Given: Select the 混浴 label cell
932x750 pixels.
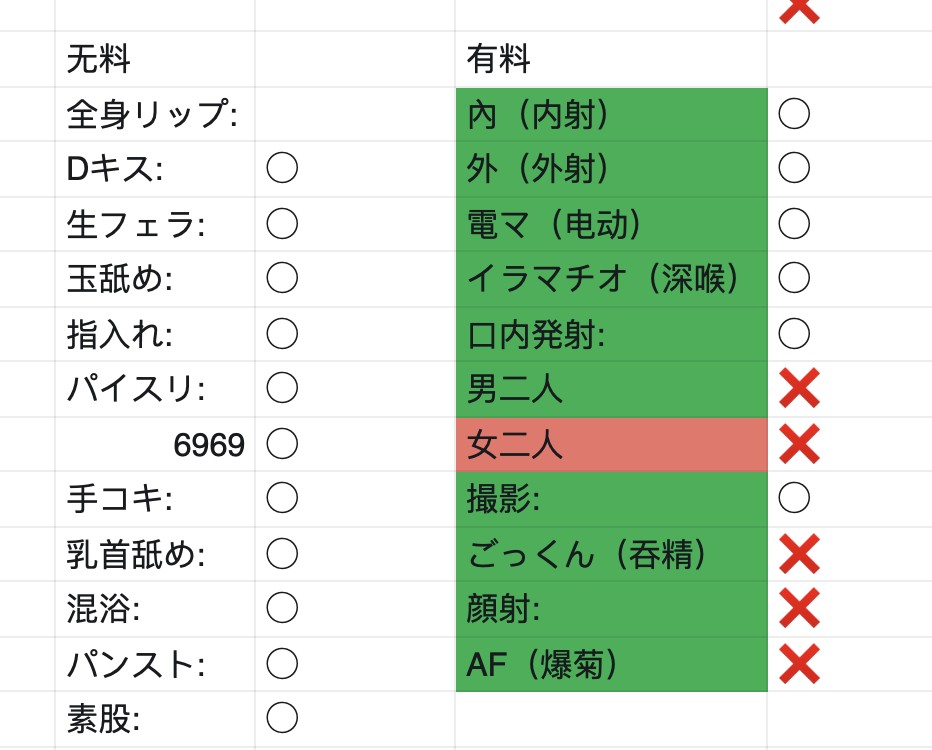Looking at the screenshot, I should coord(155,609).
